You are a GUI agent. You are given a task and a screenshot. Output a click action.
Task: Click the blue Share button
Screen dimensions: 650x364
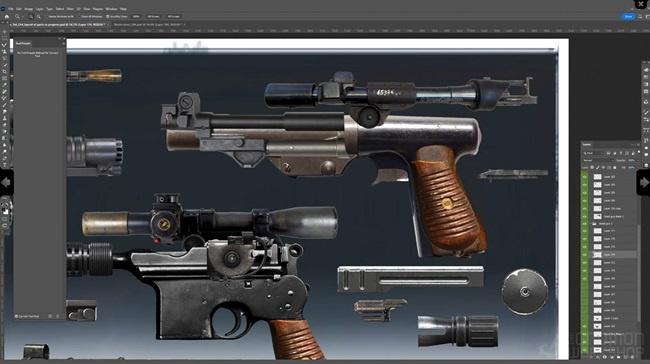[628, 17]
